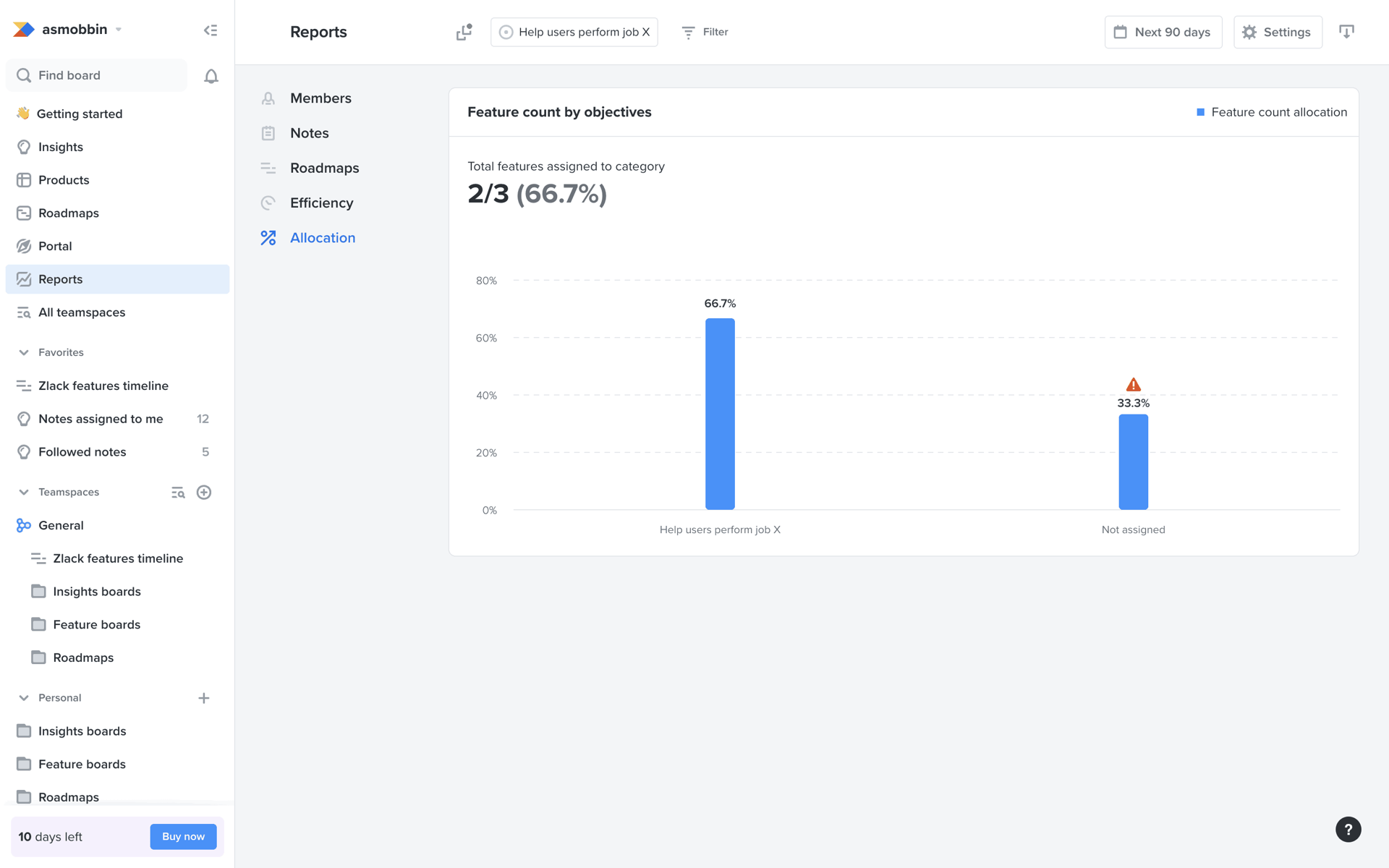Click the Find board search field
Screen dimensions: 1389x868
coord(96,75)
